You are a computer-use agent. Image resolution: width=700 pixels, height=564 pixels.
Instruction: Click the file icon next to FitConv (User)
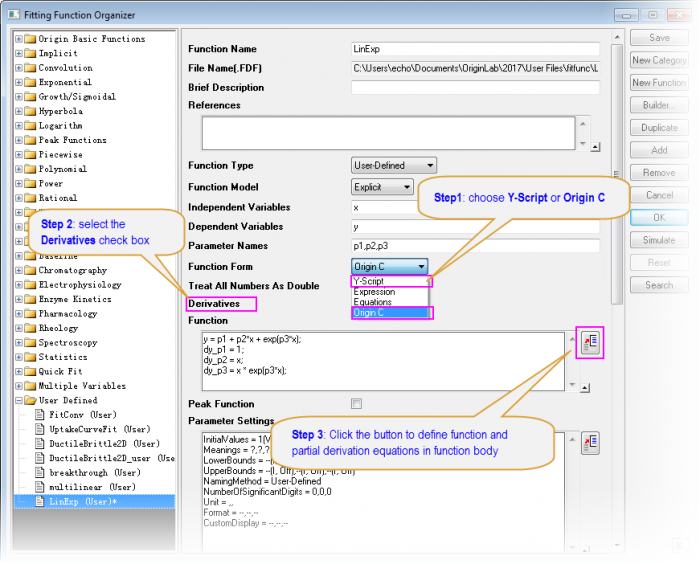click(40, 414)
